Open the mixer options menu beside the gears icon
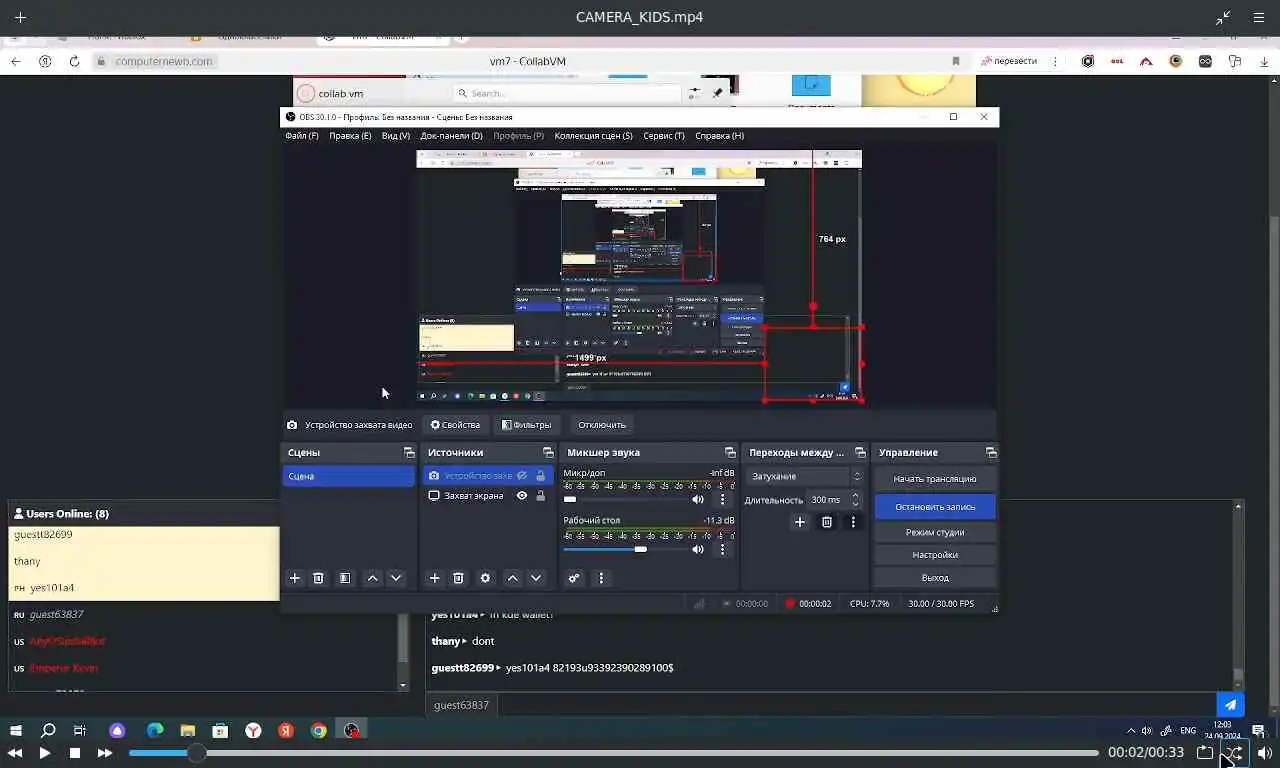This screenshot has width=1280, height=768. point(601,578)
